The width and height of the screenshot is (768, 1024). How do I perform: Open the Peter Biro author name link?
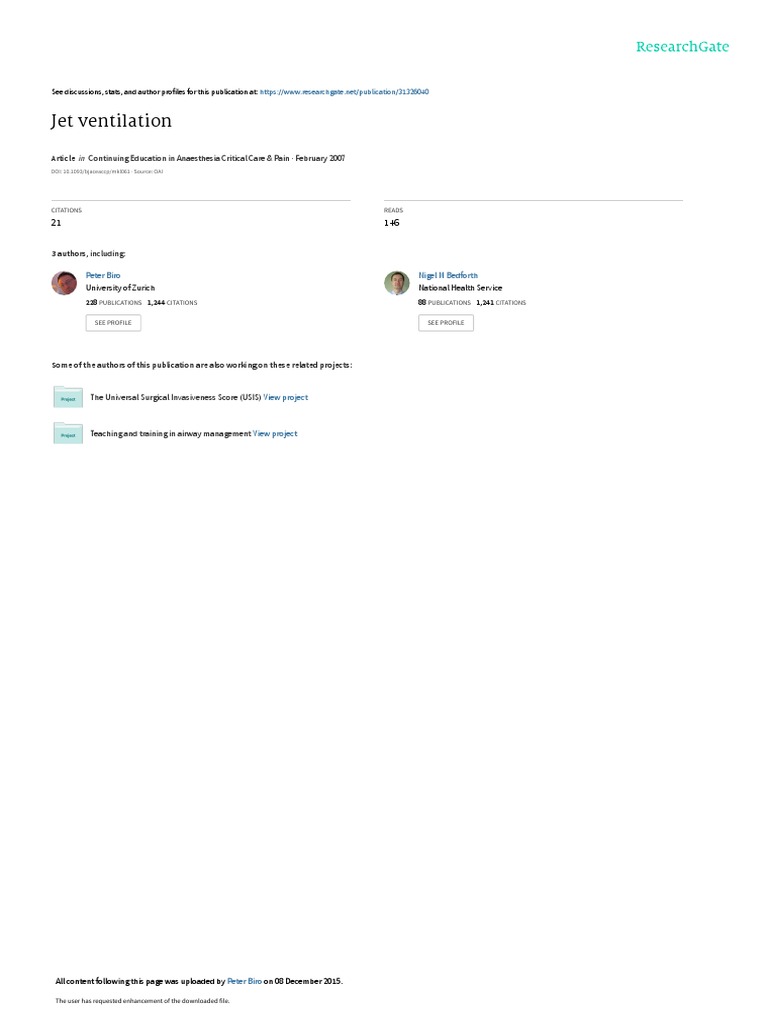103,276
